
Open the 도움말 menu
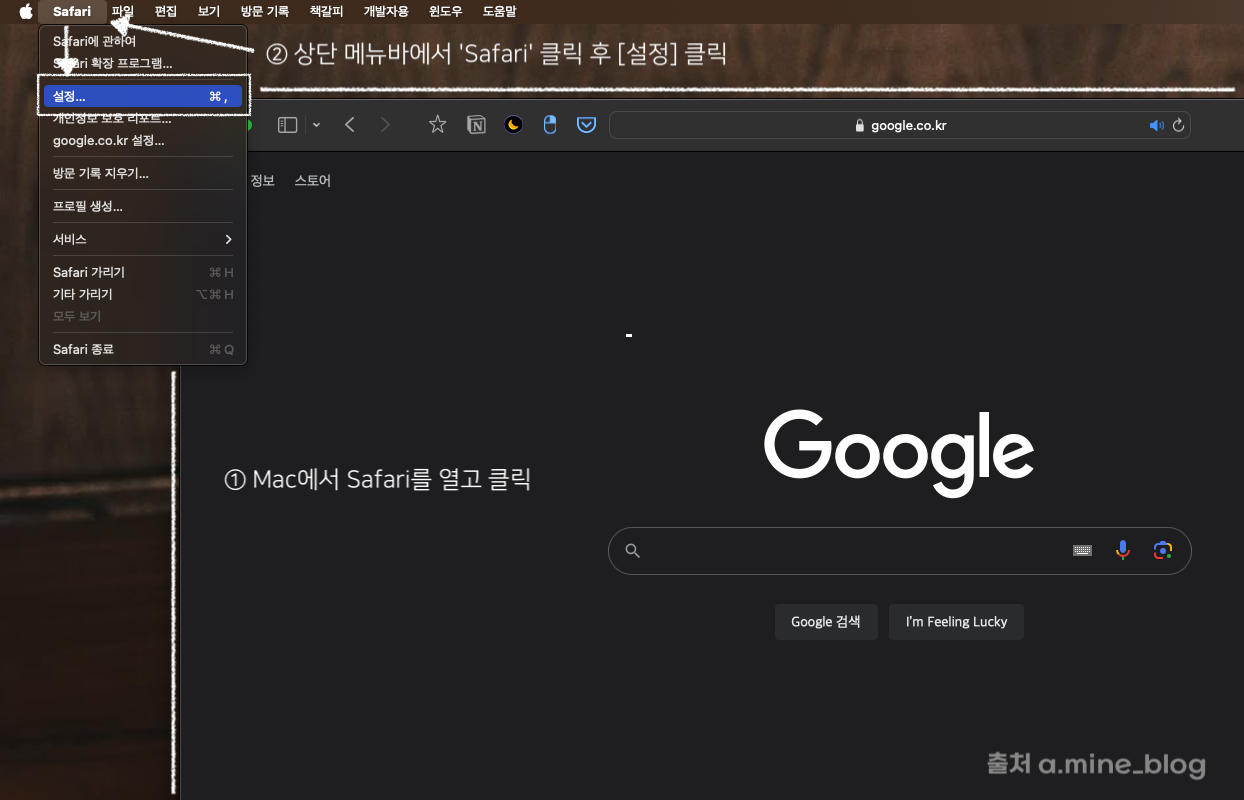point(500,12)
